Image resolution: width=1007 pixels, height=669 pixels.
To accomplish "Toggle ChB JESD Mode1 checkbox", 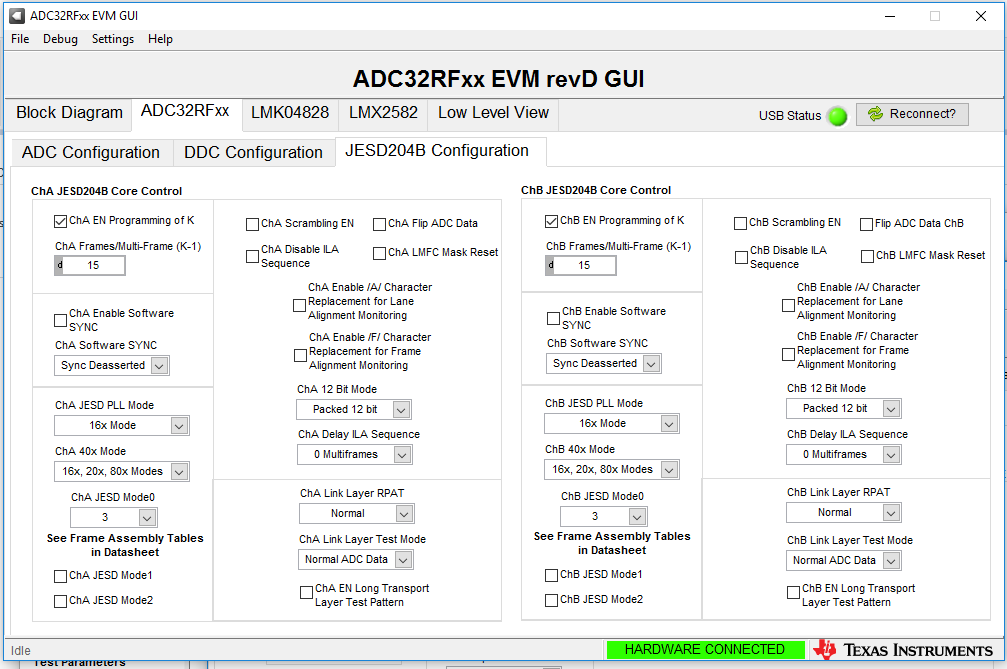I will [551, 575].
